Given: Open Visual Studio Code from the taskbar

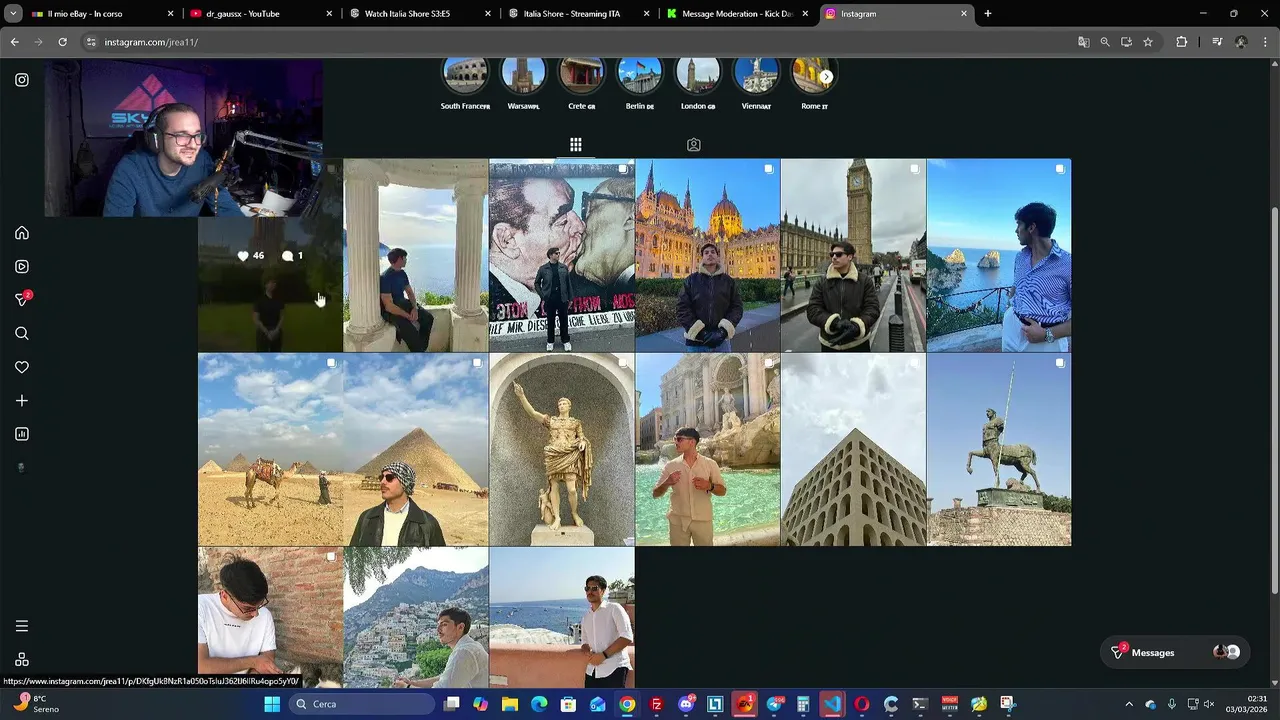Looking at the screenshot, I should coord(832,704).
